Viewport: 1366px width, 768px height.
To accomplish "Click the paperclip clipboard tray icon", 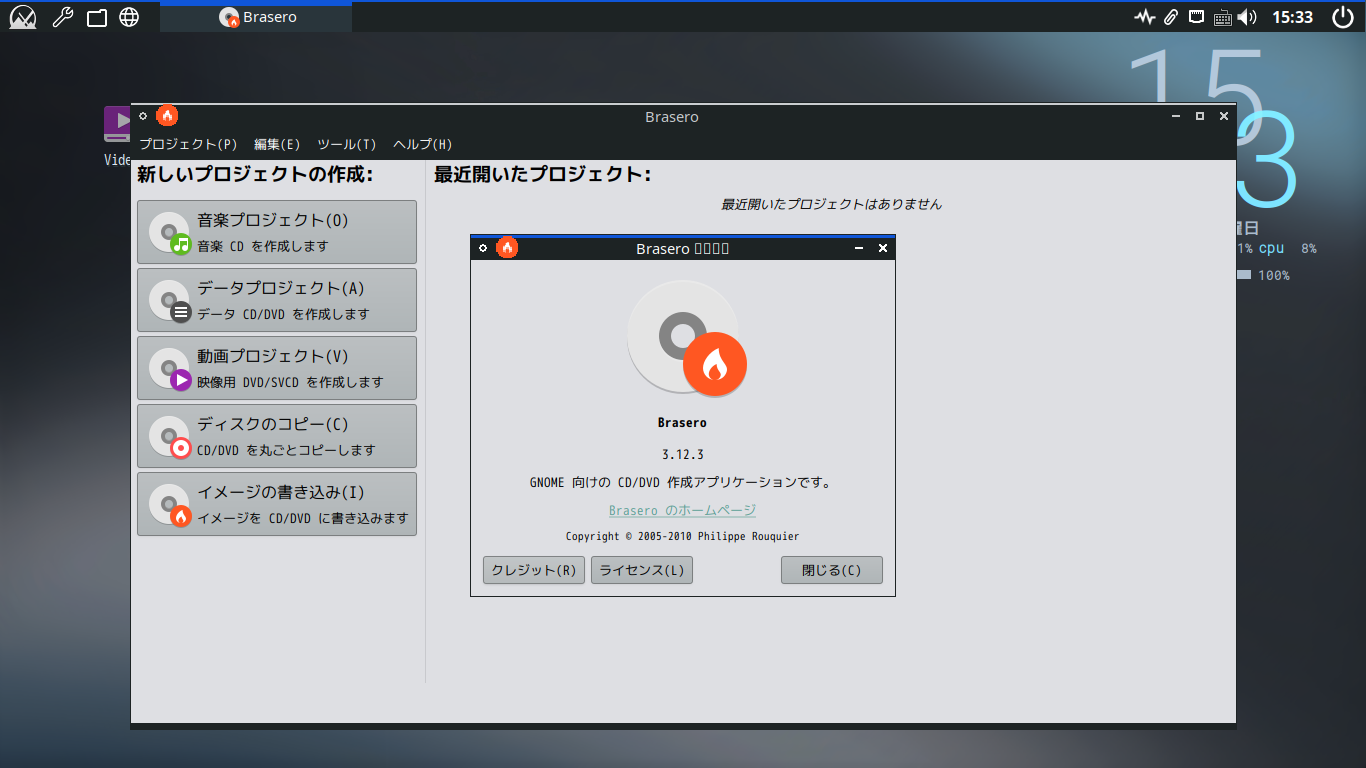I will [x=1170, y=17].
